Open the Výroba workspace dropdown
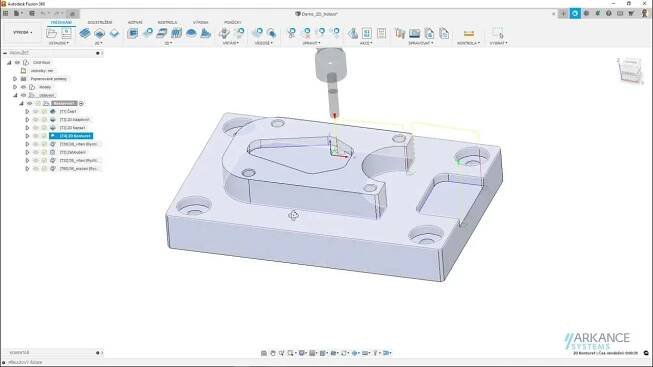Viewport: 653px width, 367px height. click(x=22, y=32)
